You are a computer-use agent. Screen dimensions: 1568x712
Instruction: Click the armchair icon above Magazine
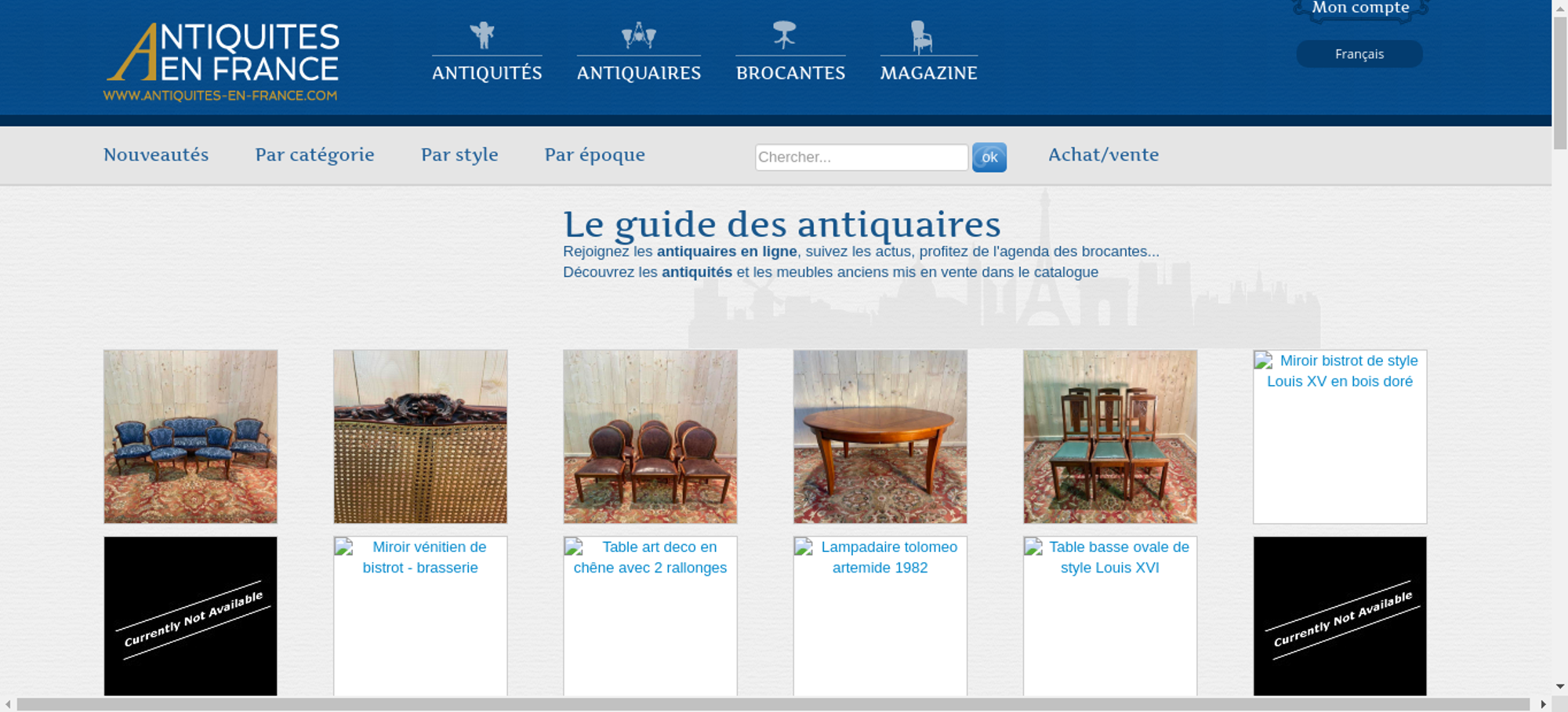pyautogui.click(x=921, y=37)
